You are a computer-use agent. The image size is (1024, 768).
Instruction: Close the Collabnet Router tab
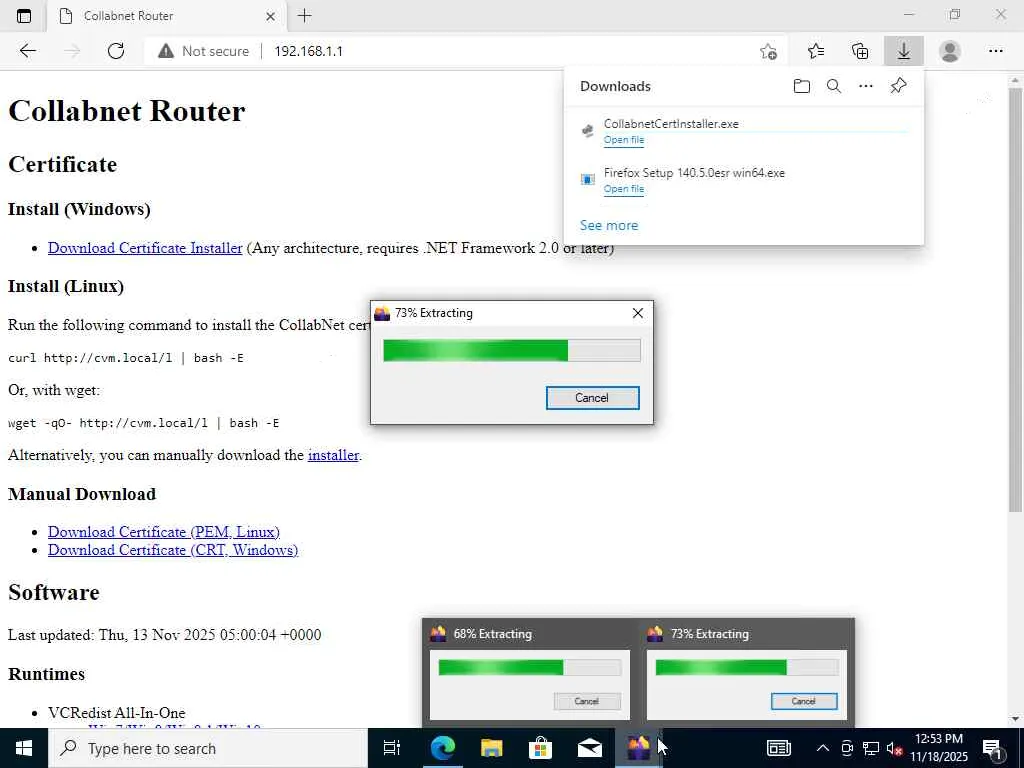point(270,16)
